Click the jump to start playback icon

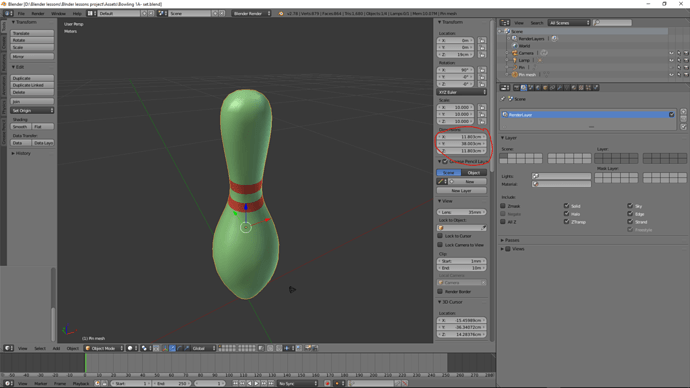click(235, 384)
